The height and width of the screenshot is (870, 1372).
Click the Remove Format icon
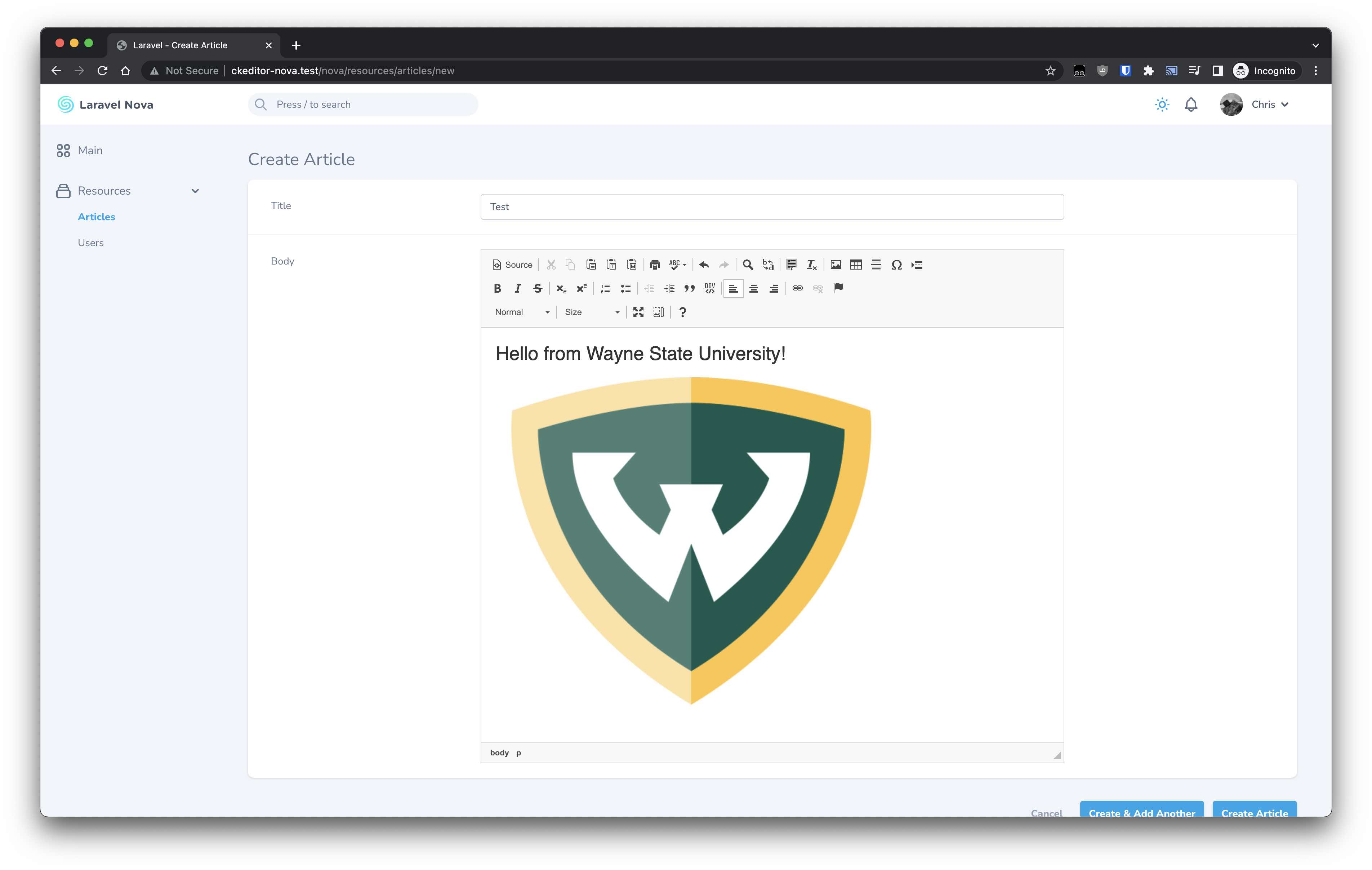pos(811,265)
